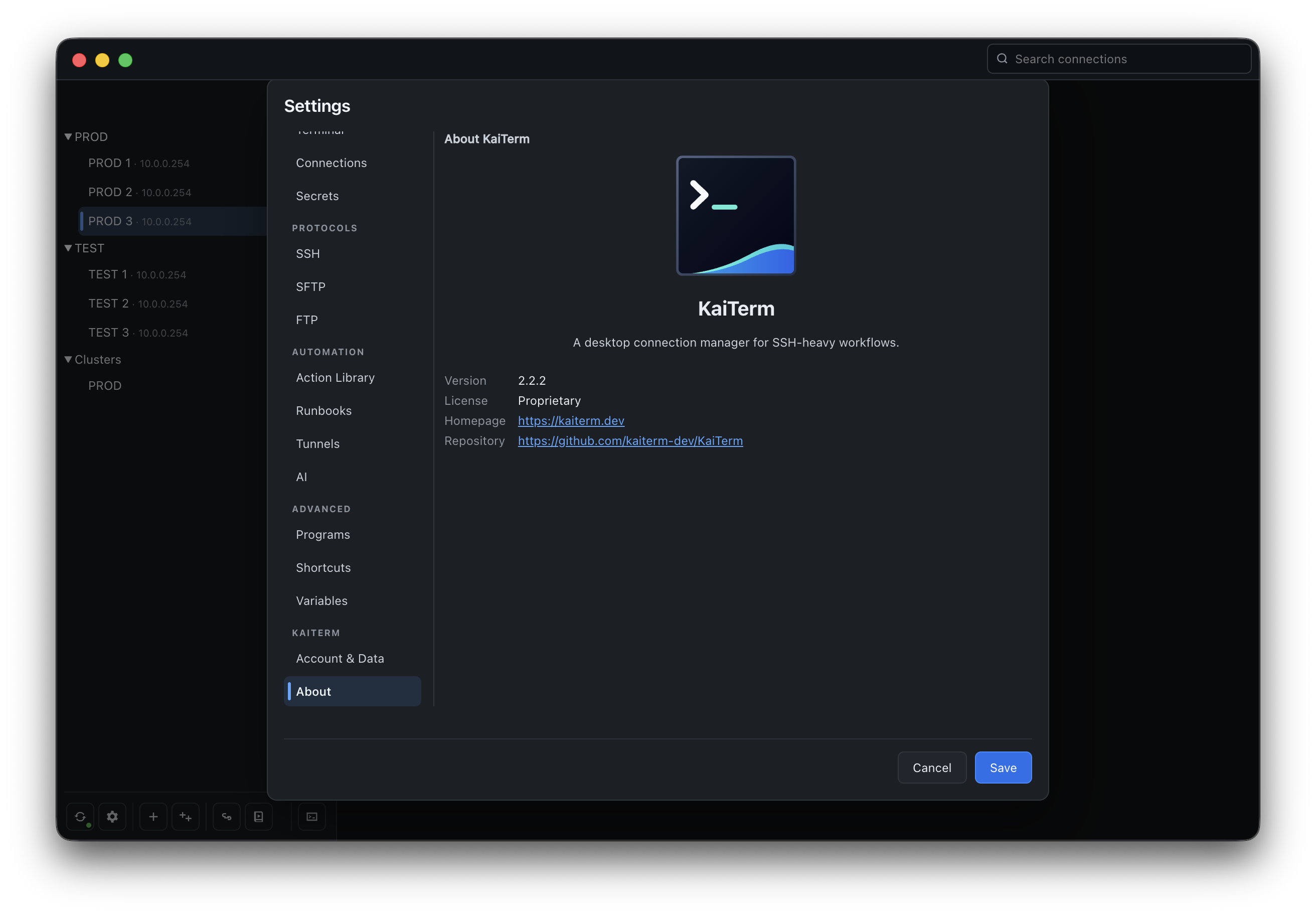The image size is (1316, 915).
Task: Click the License label
Action: click(x=466, y=401)
